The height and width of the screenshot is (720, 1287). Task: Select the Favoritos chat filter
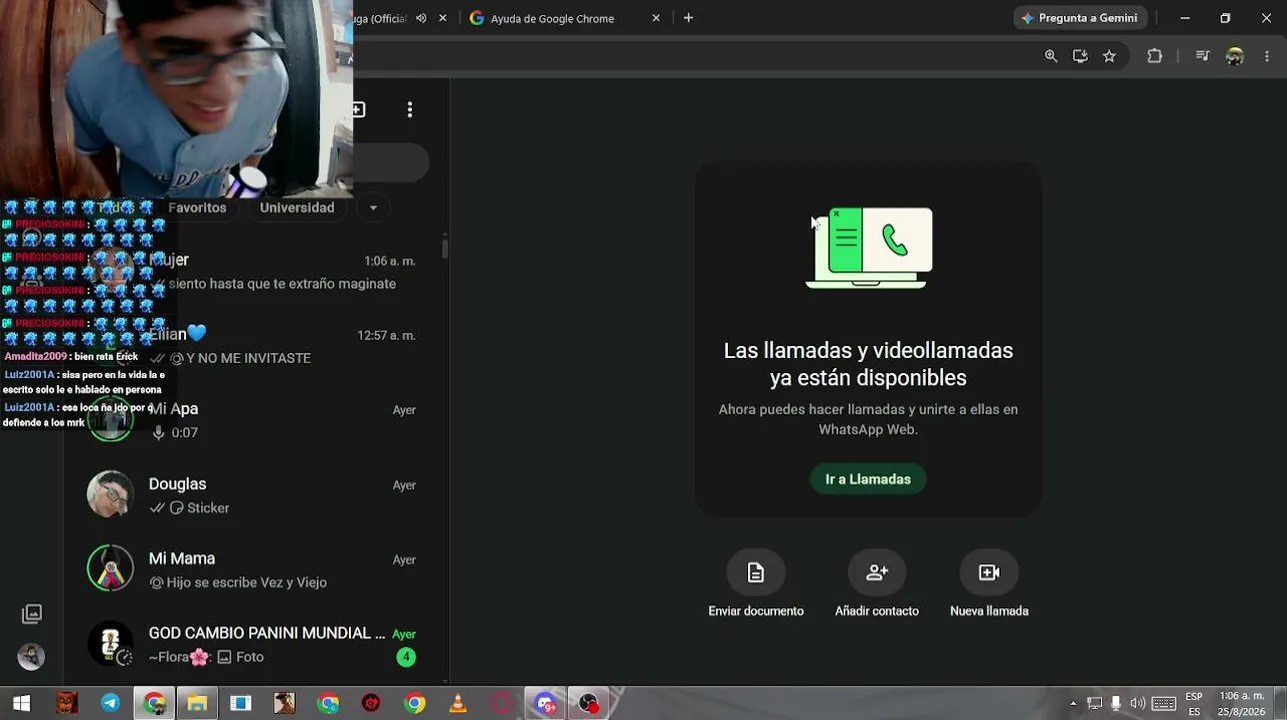[x=197, y=208]
